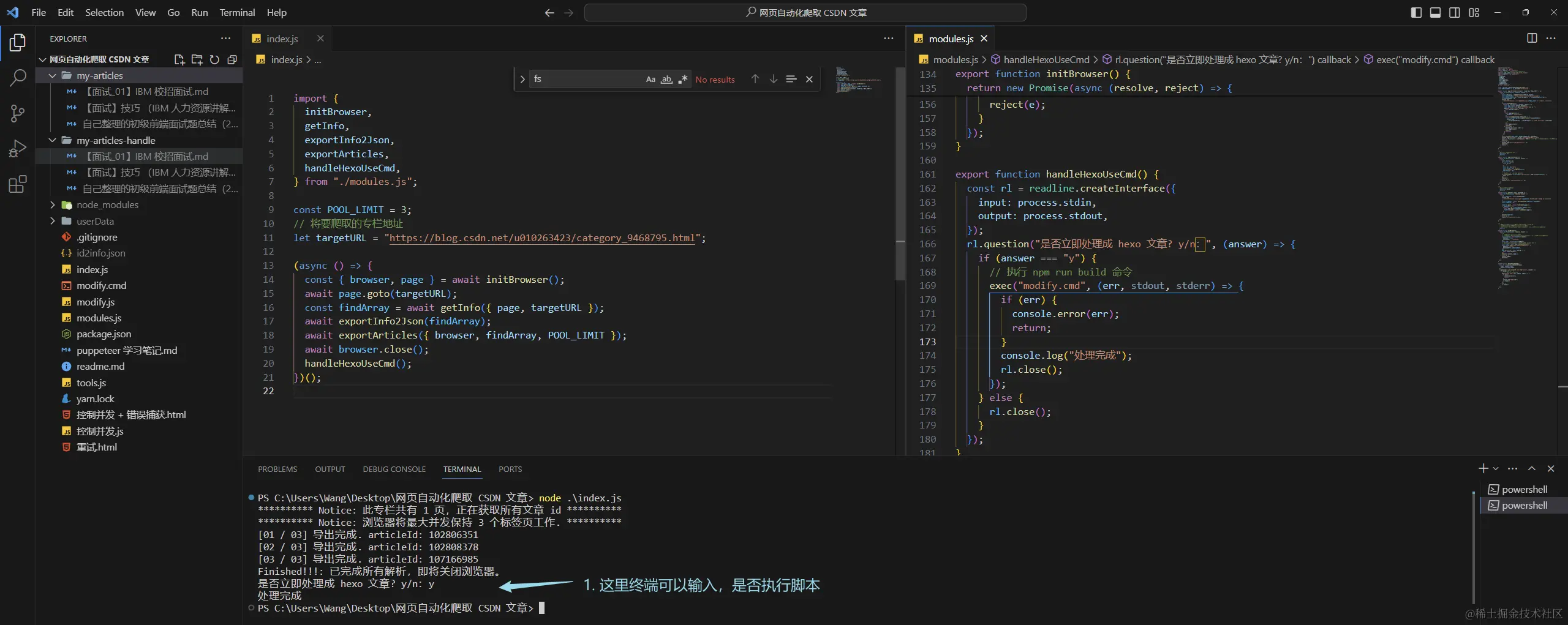Screen dimensions: 1568x625
Task: Toggle secondary side bar visibility
Action: click(x=1455, y=12)
